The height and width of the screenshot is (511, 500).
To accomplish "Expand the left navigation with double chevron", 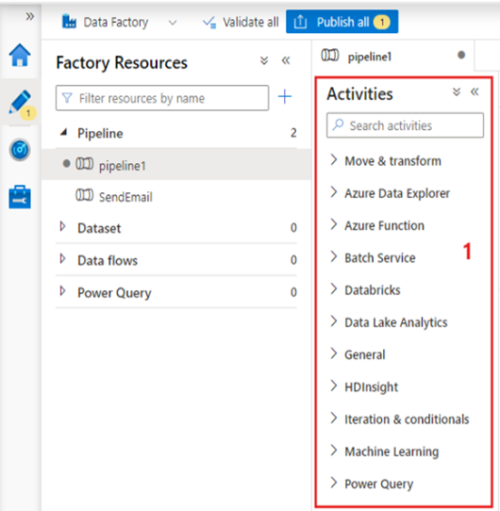I will pos(30,16).
